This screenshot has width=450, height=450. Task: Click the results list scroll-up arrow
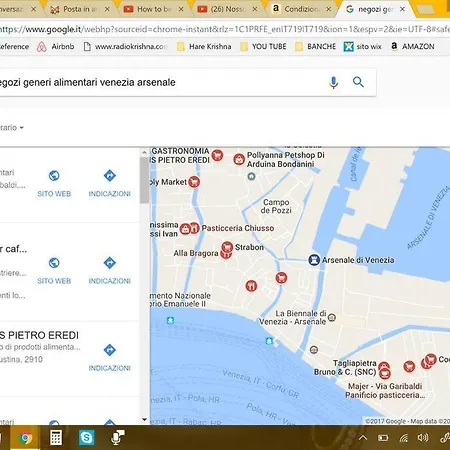[144, 153]
